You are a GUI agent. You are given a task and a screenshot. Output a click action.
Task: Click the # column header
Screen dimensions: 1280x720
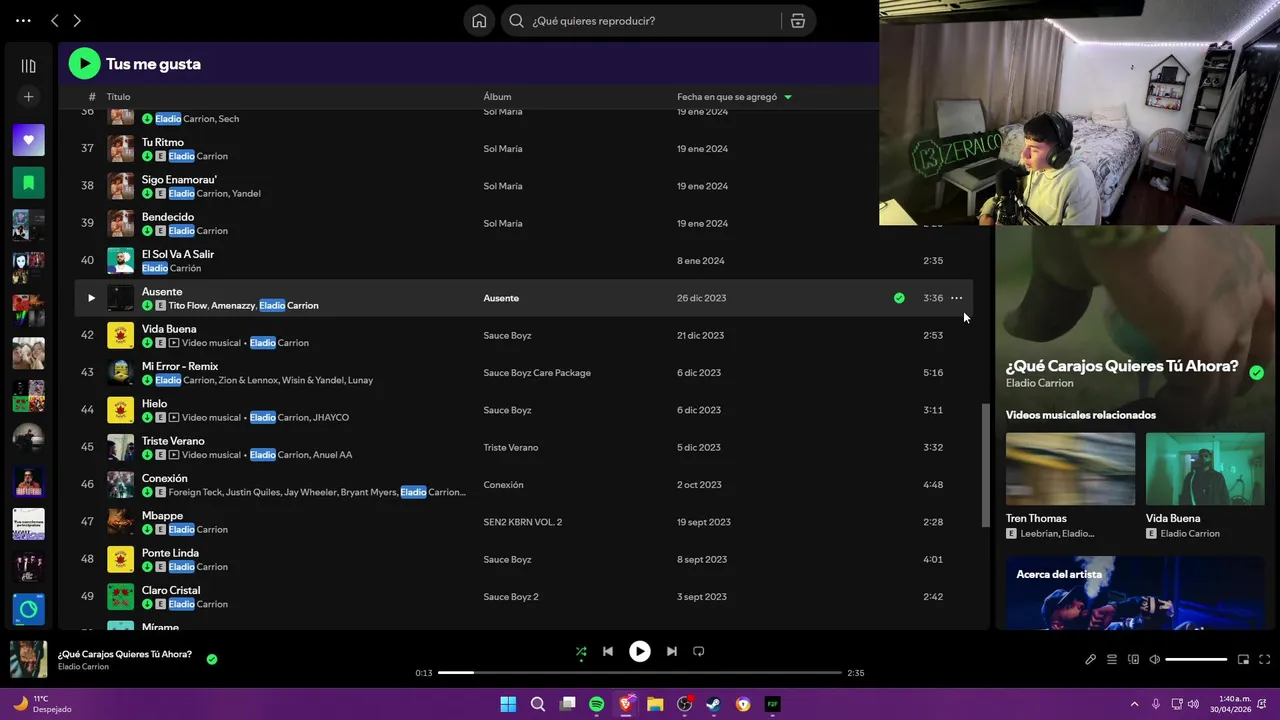pos(92,97)
